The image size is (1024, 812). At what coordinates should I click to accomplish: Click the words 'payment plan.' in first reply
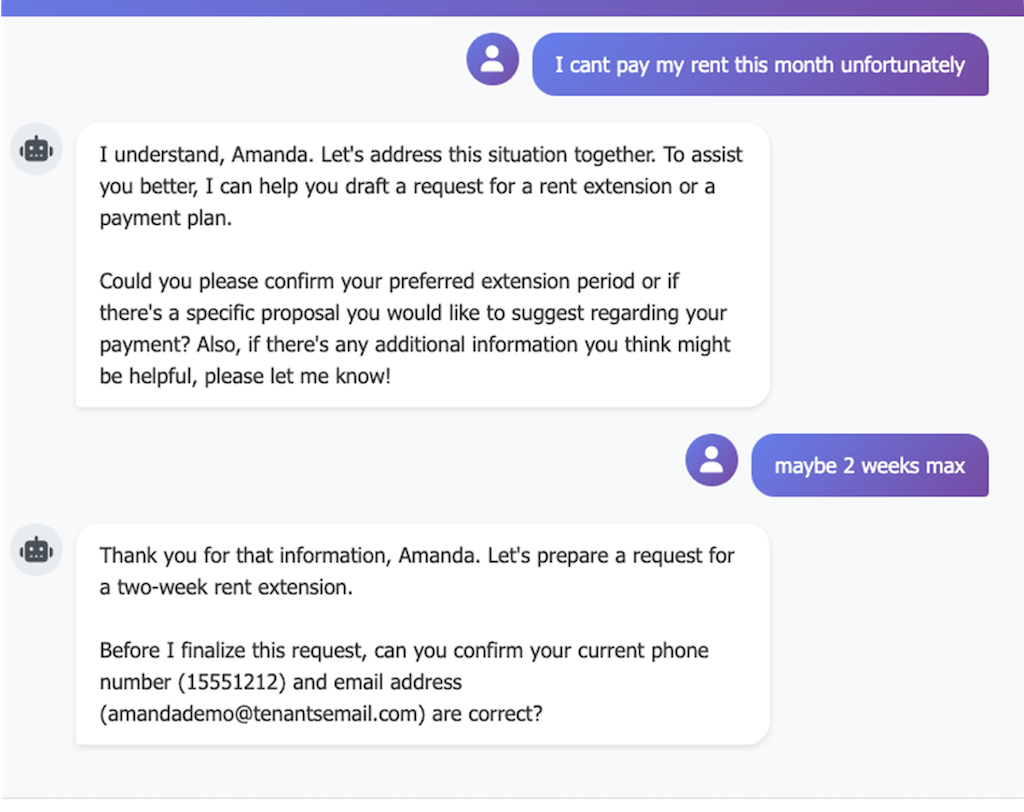tap(165, 218)
